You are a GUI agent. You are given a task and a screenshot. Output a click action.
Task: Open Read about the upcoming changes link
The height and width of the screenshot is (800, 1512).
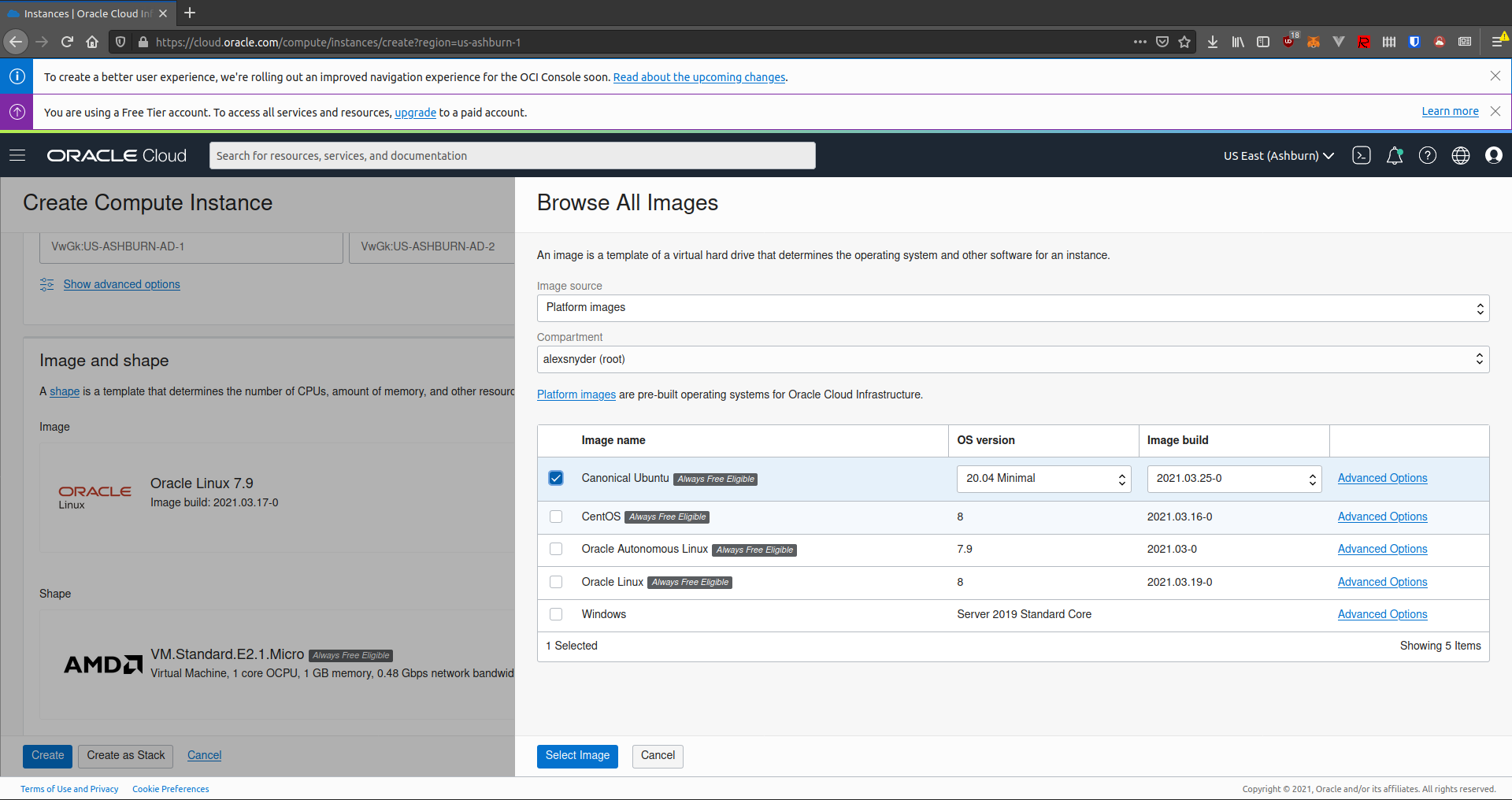pyautogui.click(x=699, y=77)
